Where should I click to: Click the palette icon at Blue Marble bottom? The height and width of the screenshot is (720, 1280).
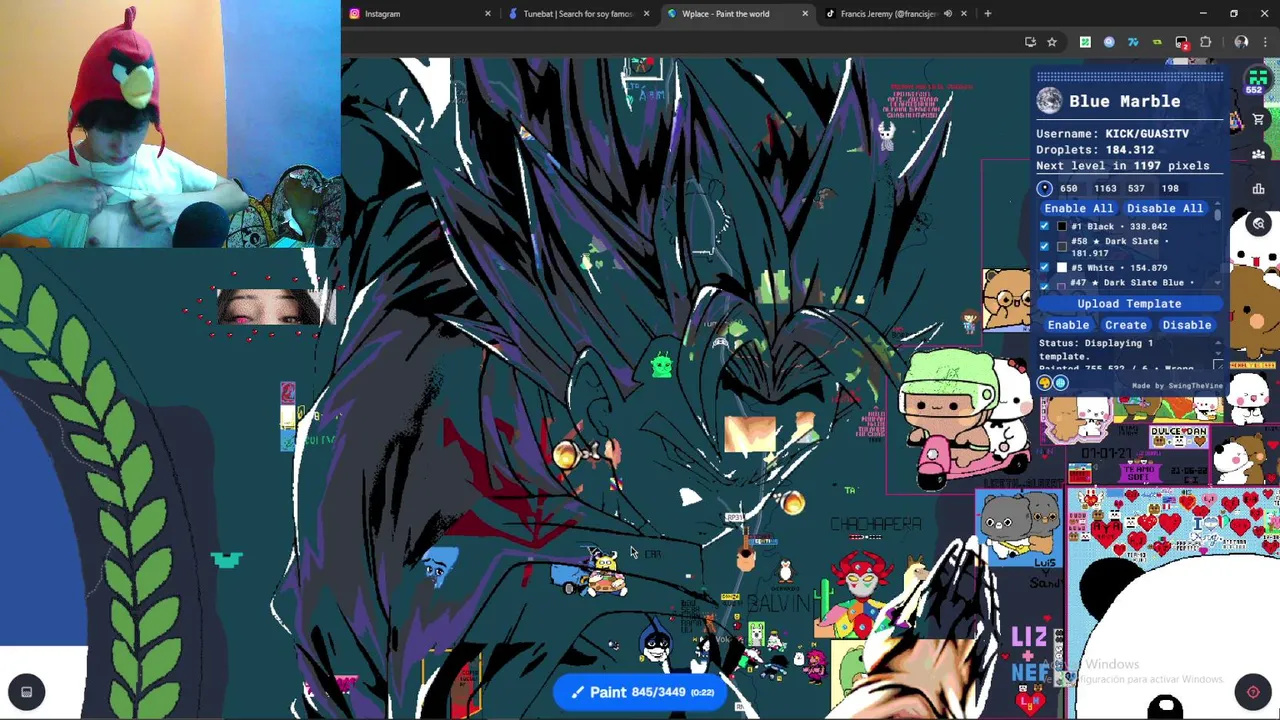point(1045,382)
